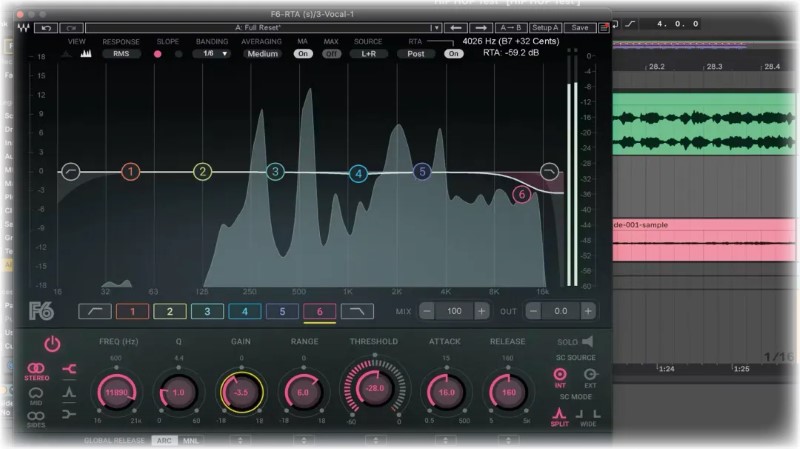Select band node 1 on the EQ graph
Image resolution: width=800 pixels, height=449 pixels.
131,171
